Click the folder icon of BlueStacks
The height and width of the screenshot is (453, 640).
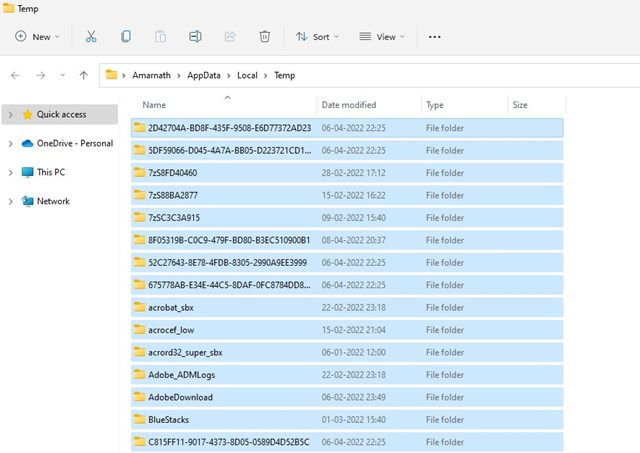pyautogui.click(x=140, y=419)
